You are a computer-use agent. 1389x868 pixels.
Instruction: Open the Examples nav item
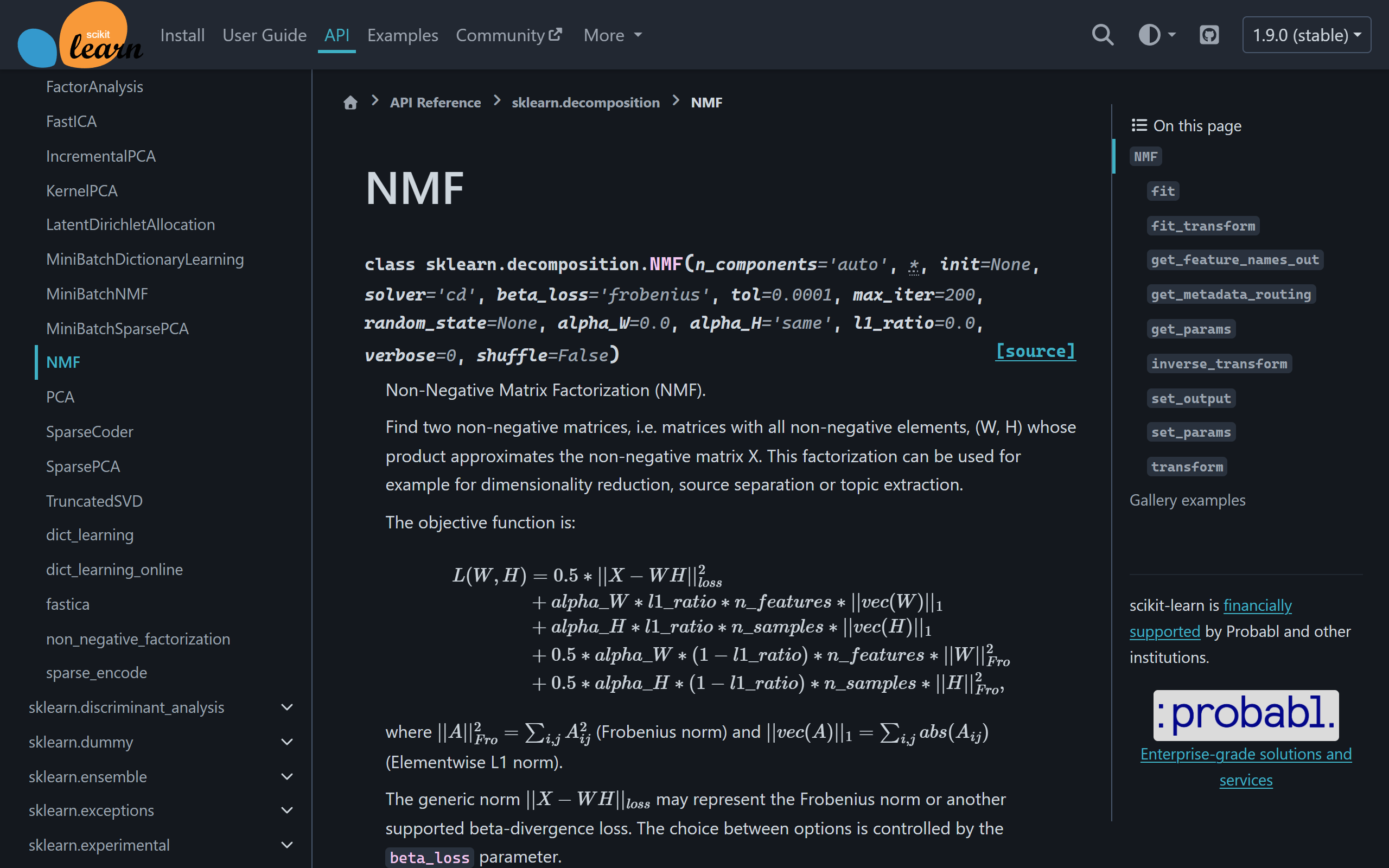[403, 35]
